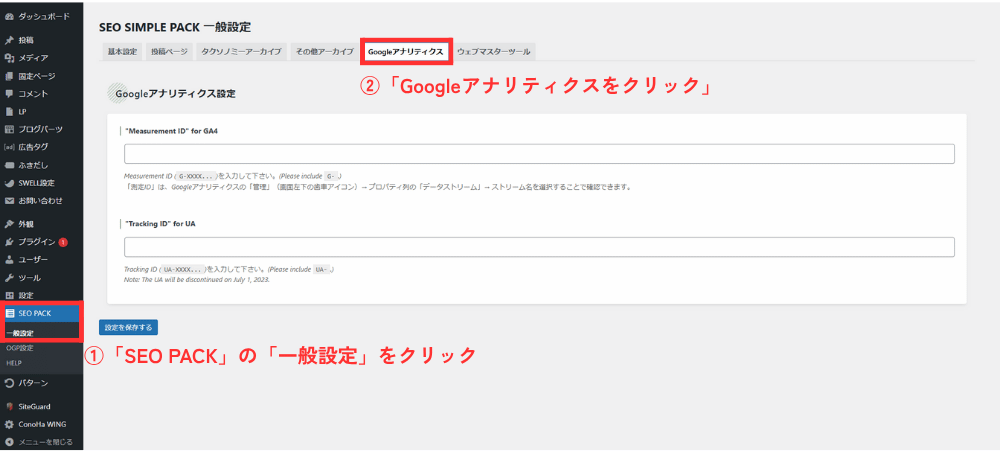Click the UA discontinued July 1, 2023 note

coord(197,279)
